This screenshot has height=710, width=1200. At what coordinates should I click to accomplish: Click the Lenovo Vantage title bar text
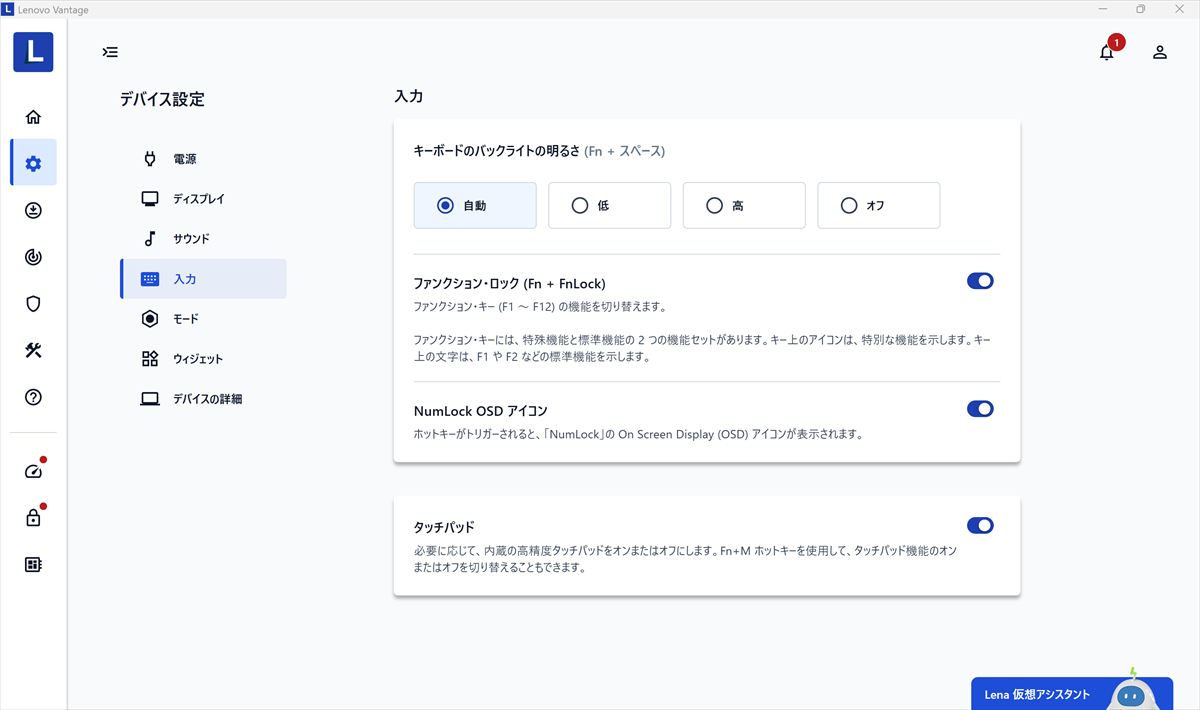click(53, 9)
